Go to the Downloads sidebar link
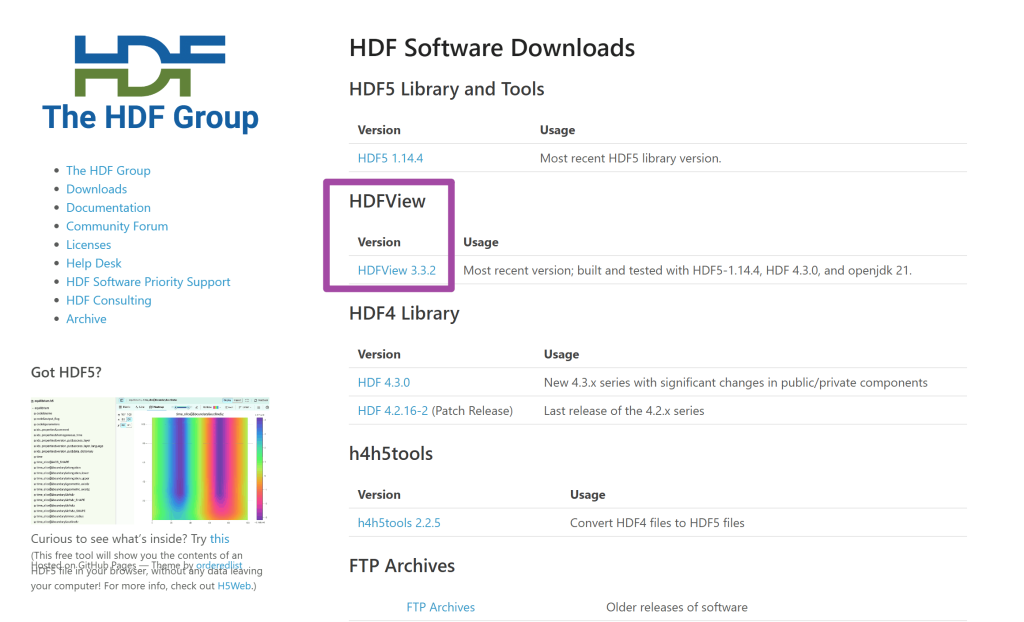Viewport: 1024px width, 622px height. click(97, 189)
